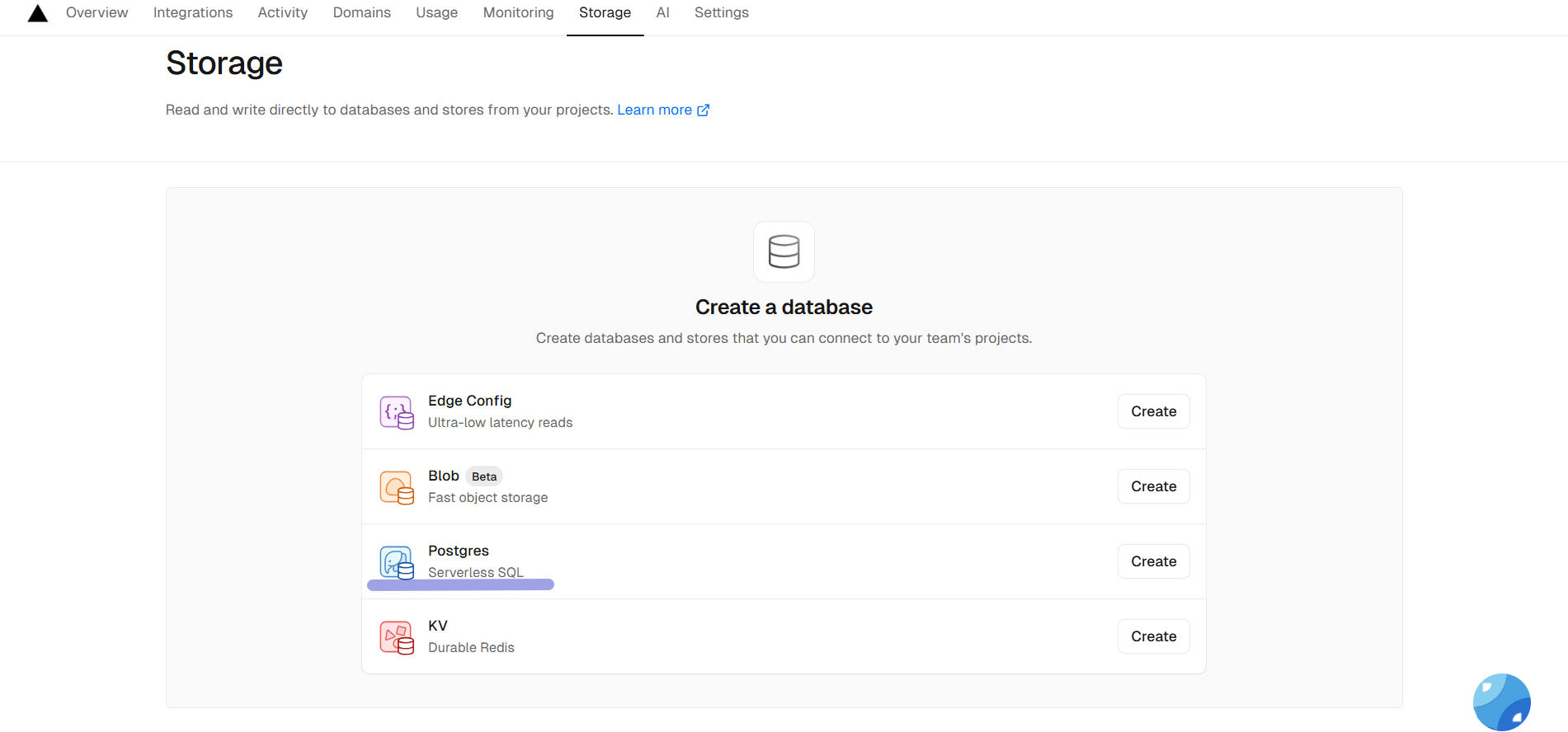Click the database cylinder icon above heading
1568x732 pixels.
(784, 251)
